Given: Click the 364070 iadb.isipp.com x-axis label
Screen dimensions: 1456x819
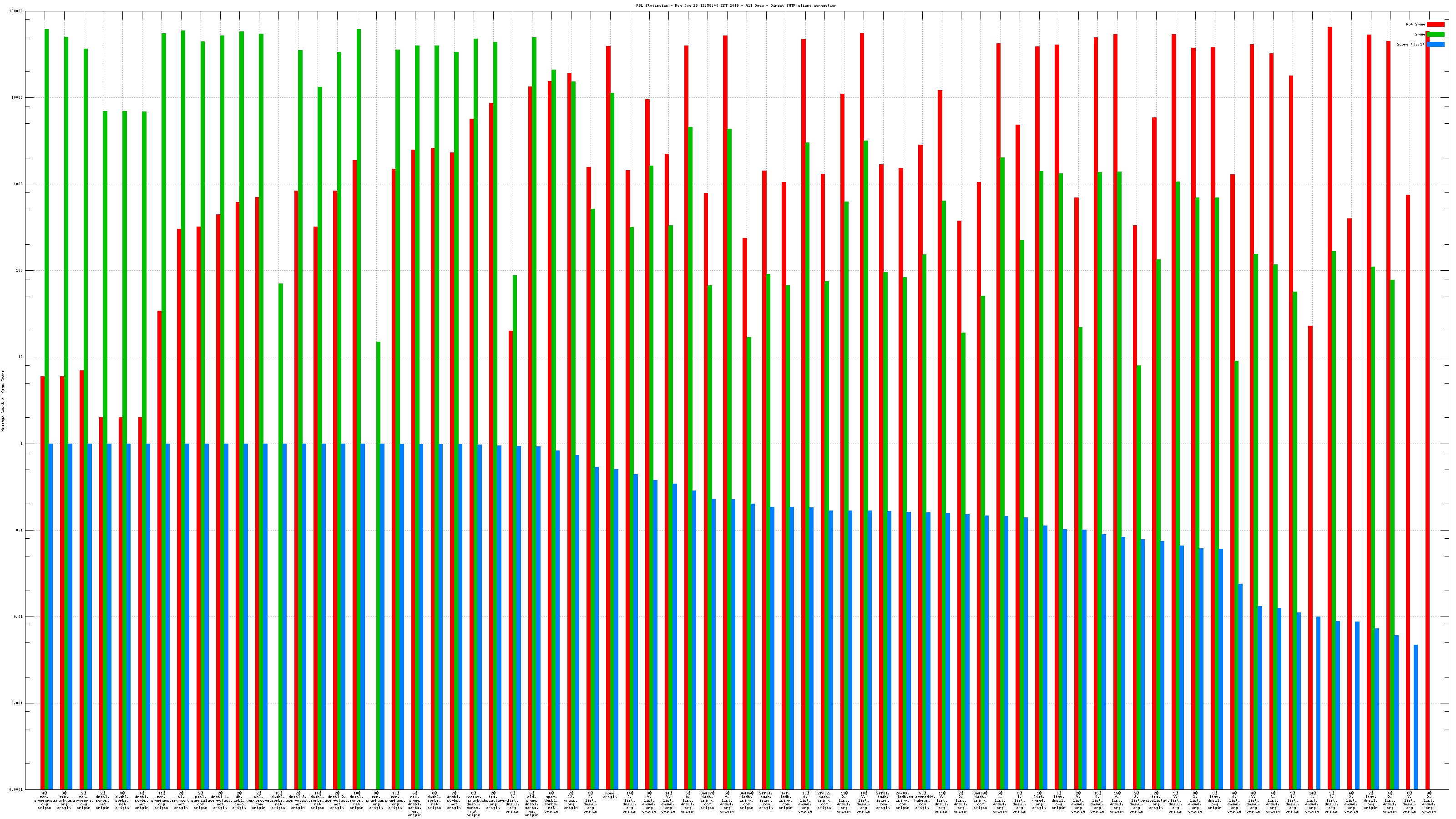Looking at the screenshot, I should click(x=708, y=800).
